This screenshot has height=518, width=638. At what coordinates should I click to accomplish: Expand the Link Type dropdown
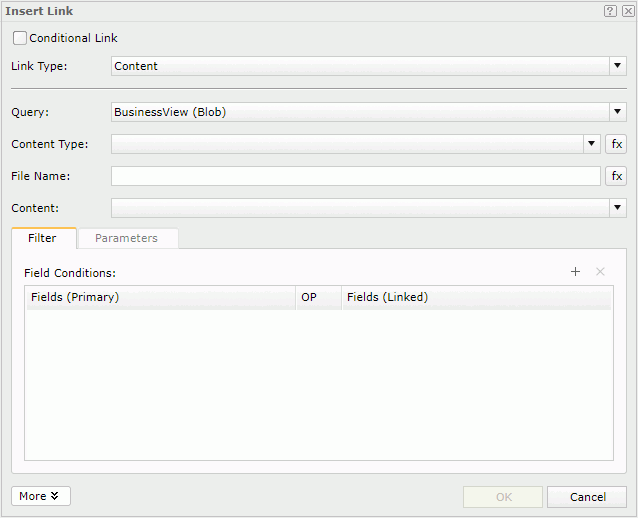pos(617,66)
